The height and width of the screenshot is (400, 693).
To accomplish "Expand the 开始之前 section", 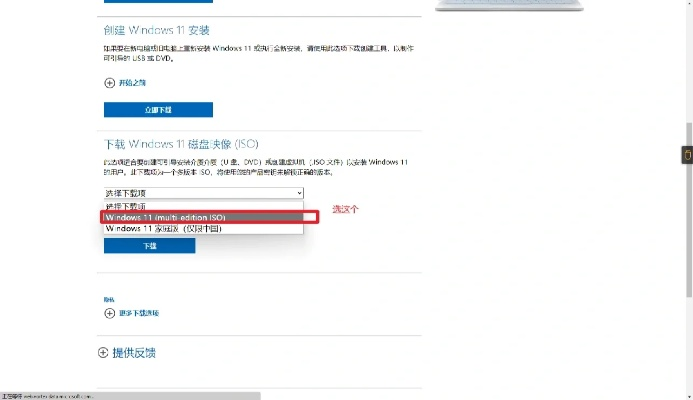I will 132,82.
